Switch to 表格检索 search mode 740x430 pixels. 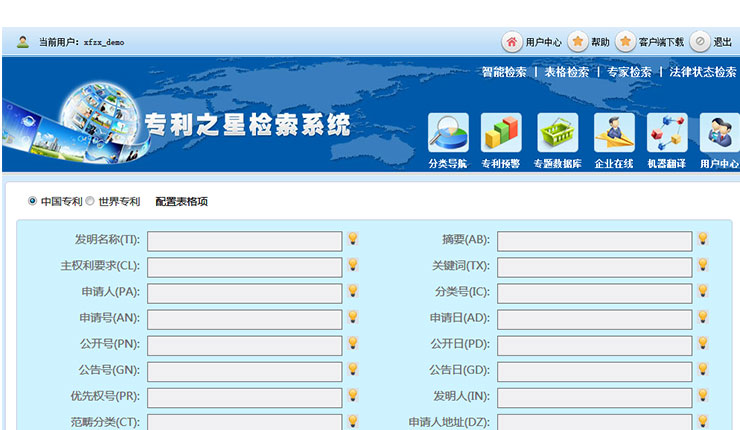[566, 72]
